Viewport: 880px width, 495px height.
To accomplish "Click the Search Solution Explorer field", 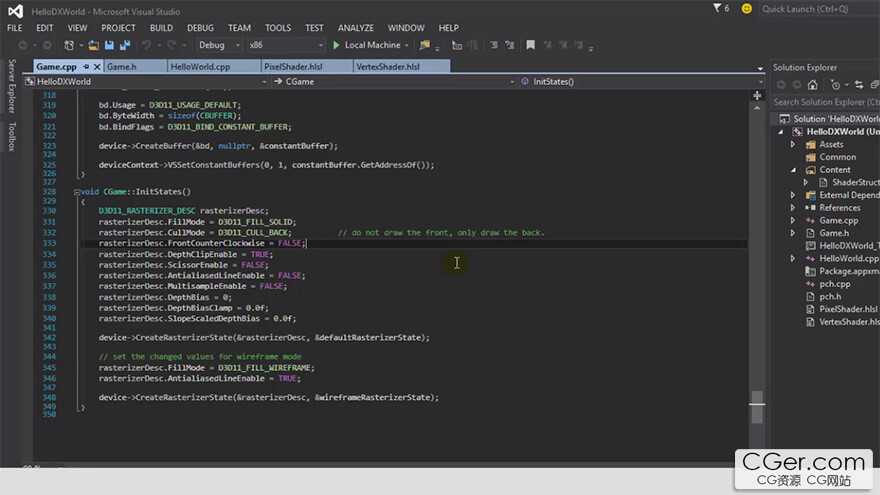I will pos(826,102).
